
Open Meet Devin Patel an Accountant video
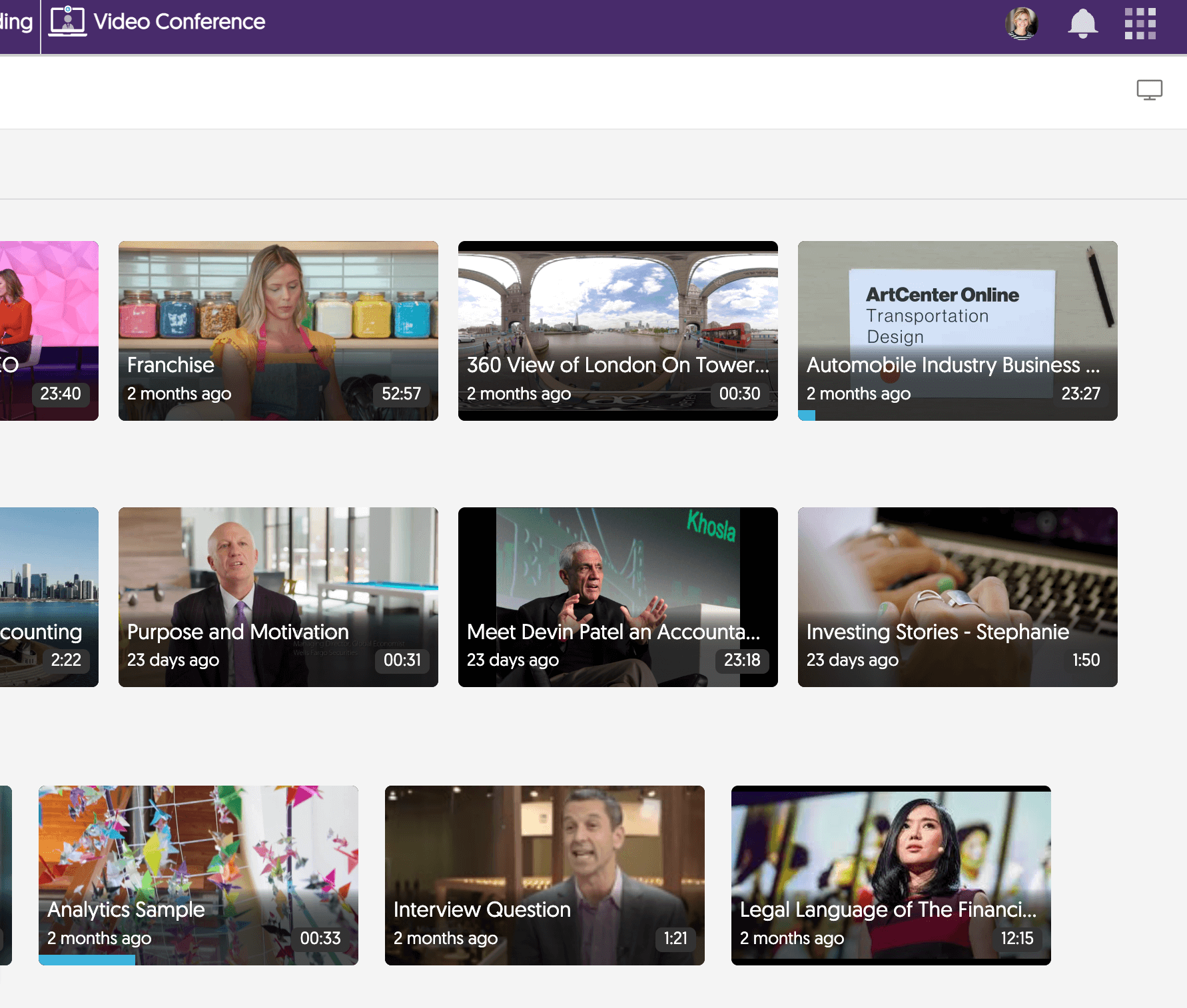[x=618, y=597]
